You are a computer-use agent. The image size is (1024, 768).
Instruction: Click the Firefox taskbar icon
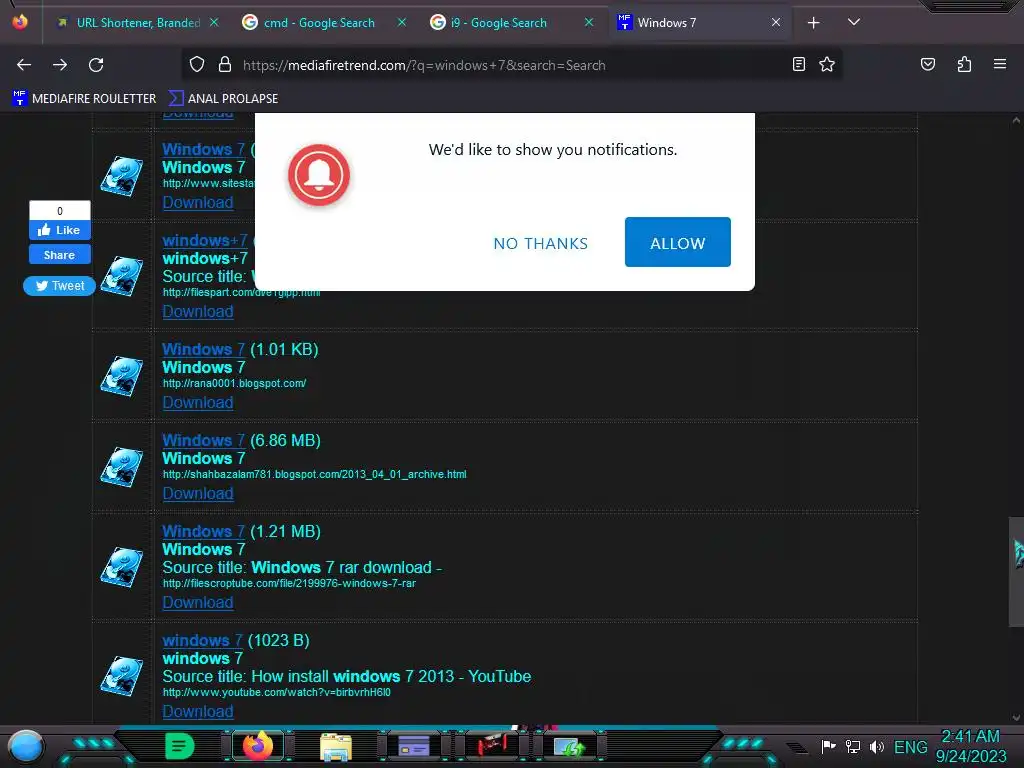point(258,746)
